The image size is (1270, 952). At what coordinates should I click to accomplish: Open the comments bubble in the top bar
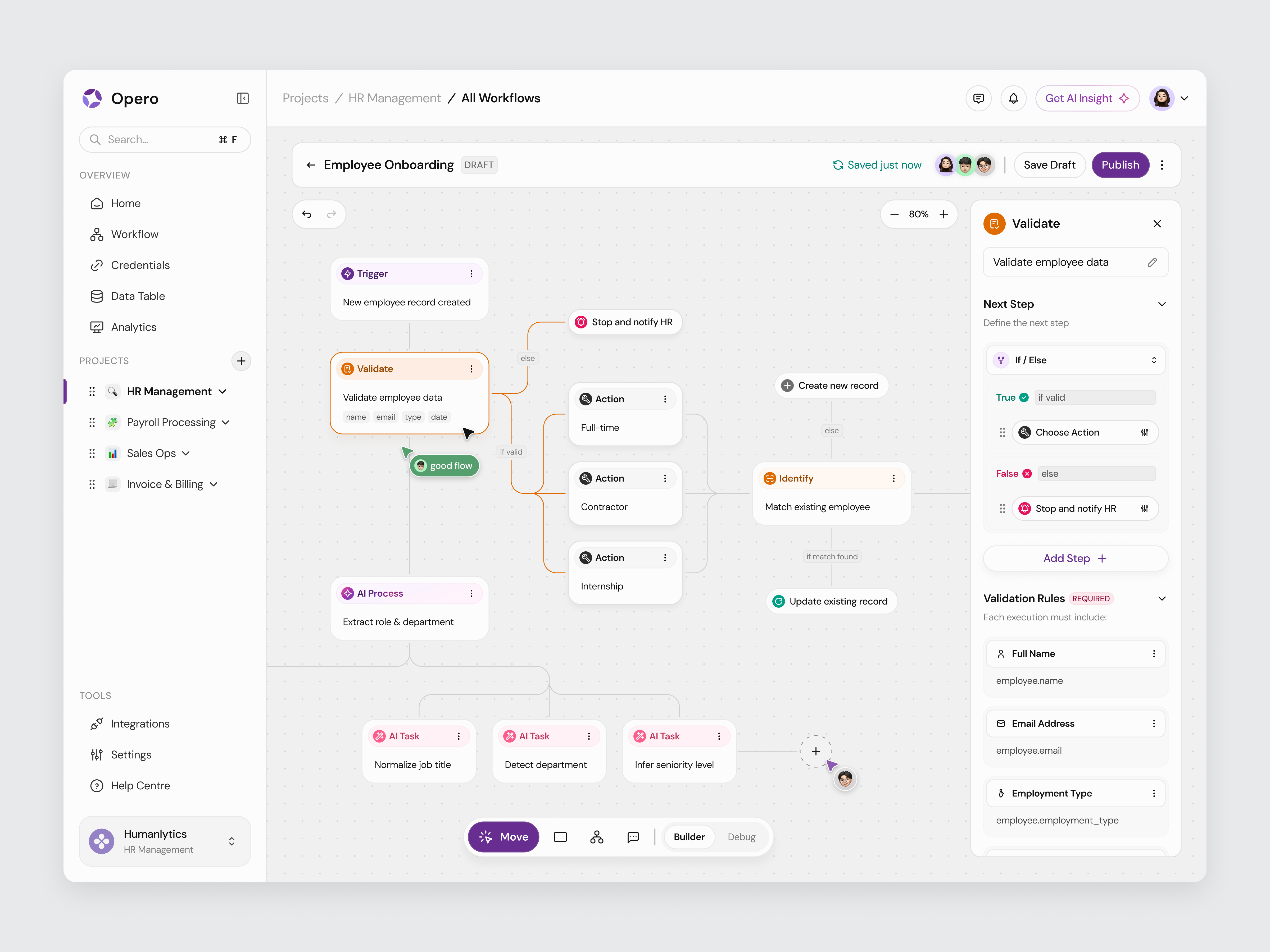point(978,98)
